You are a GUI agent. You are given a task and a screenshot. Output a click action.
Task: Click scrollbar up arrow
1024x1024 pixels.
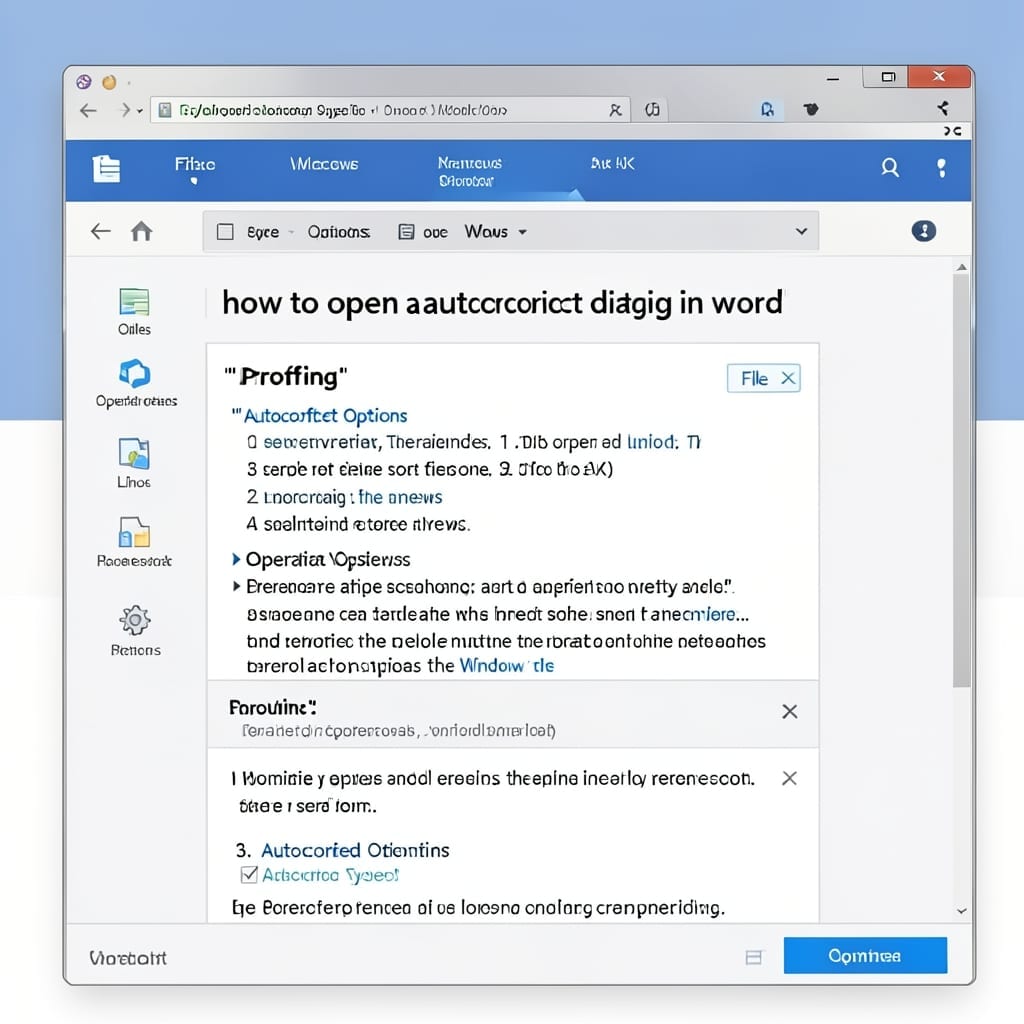[x=961, y=267]
